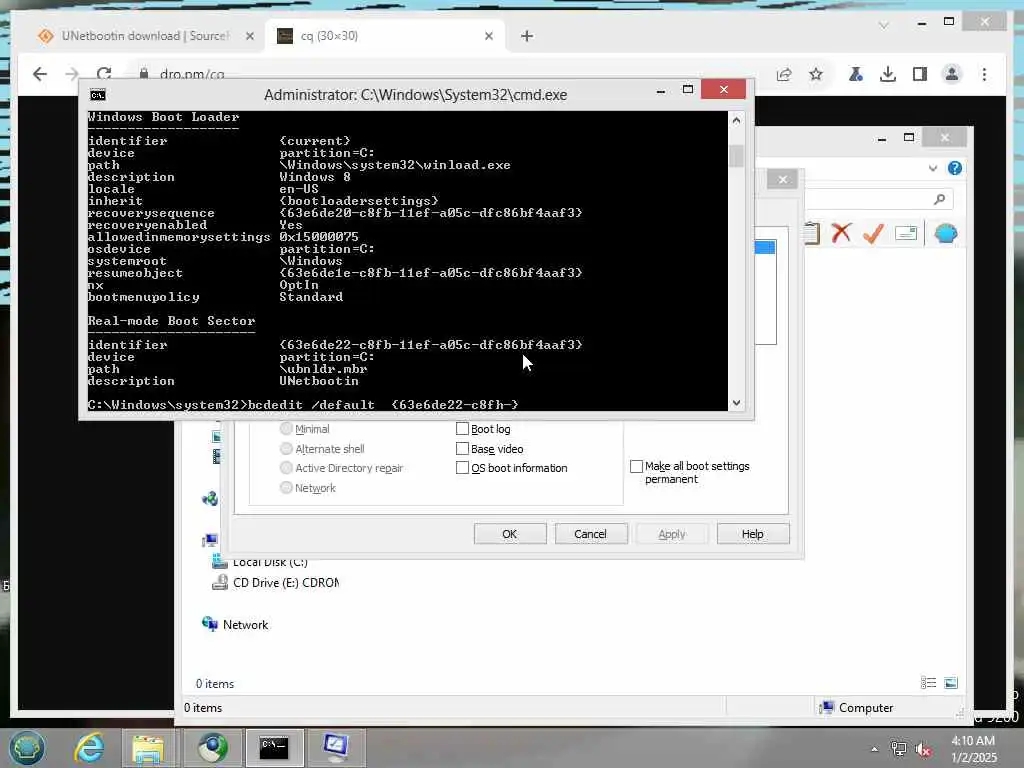Enable OS boot information checkbox
Viewport: 1024px width, 768px height.
click(x=462, y=468)
